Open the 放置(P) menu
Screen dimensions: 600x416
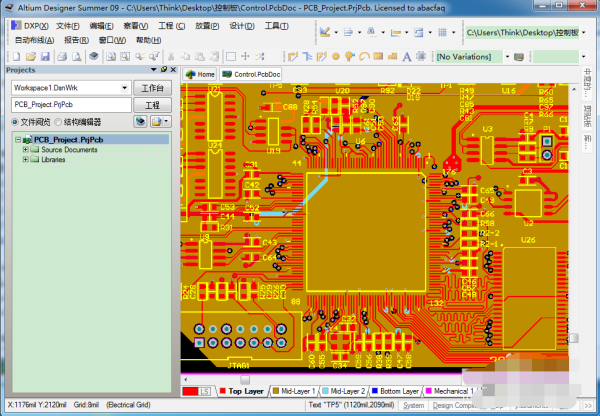(x=207, y=26)
